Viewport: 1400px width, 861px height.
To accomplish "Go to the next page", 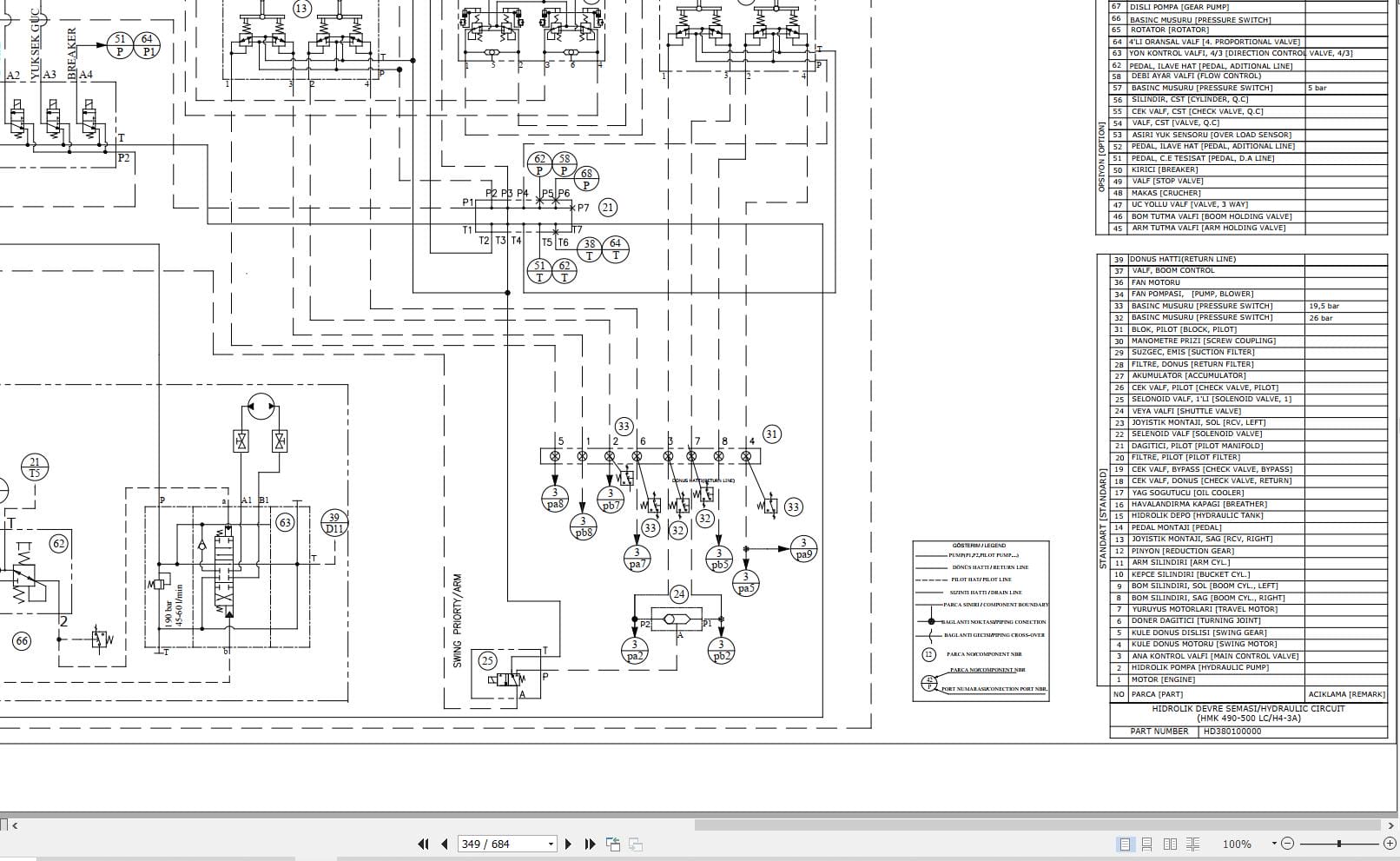I will (569, 844).
